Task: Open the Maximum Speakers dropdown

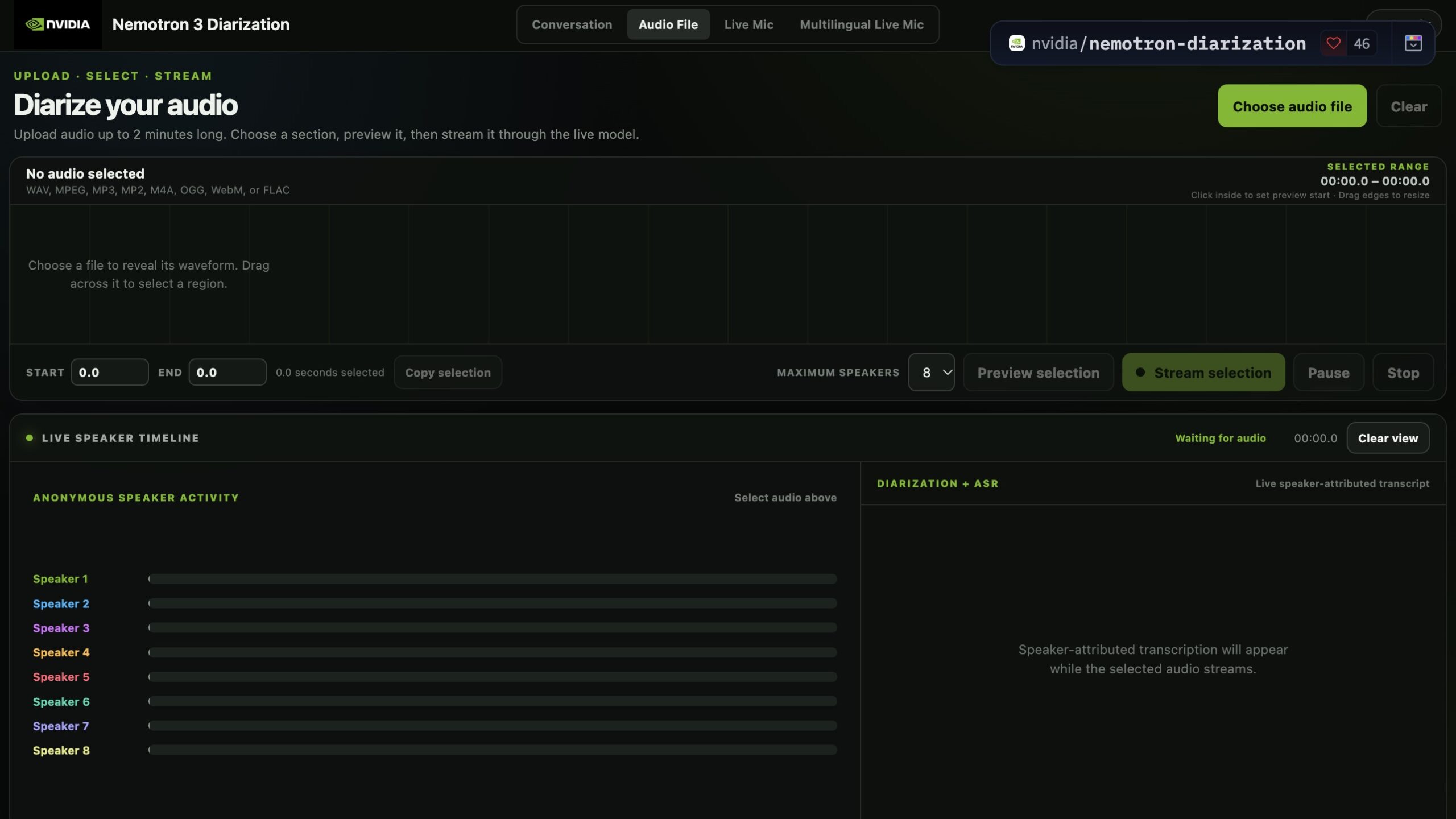Action: click(931, 373)
